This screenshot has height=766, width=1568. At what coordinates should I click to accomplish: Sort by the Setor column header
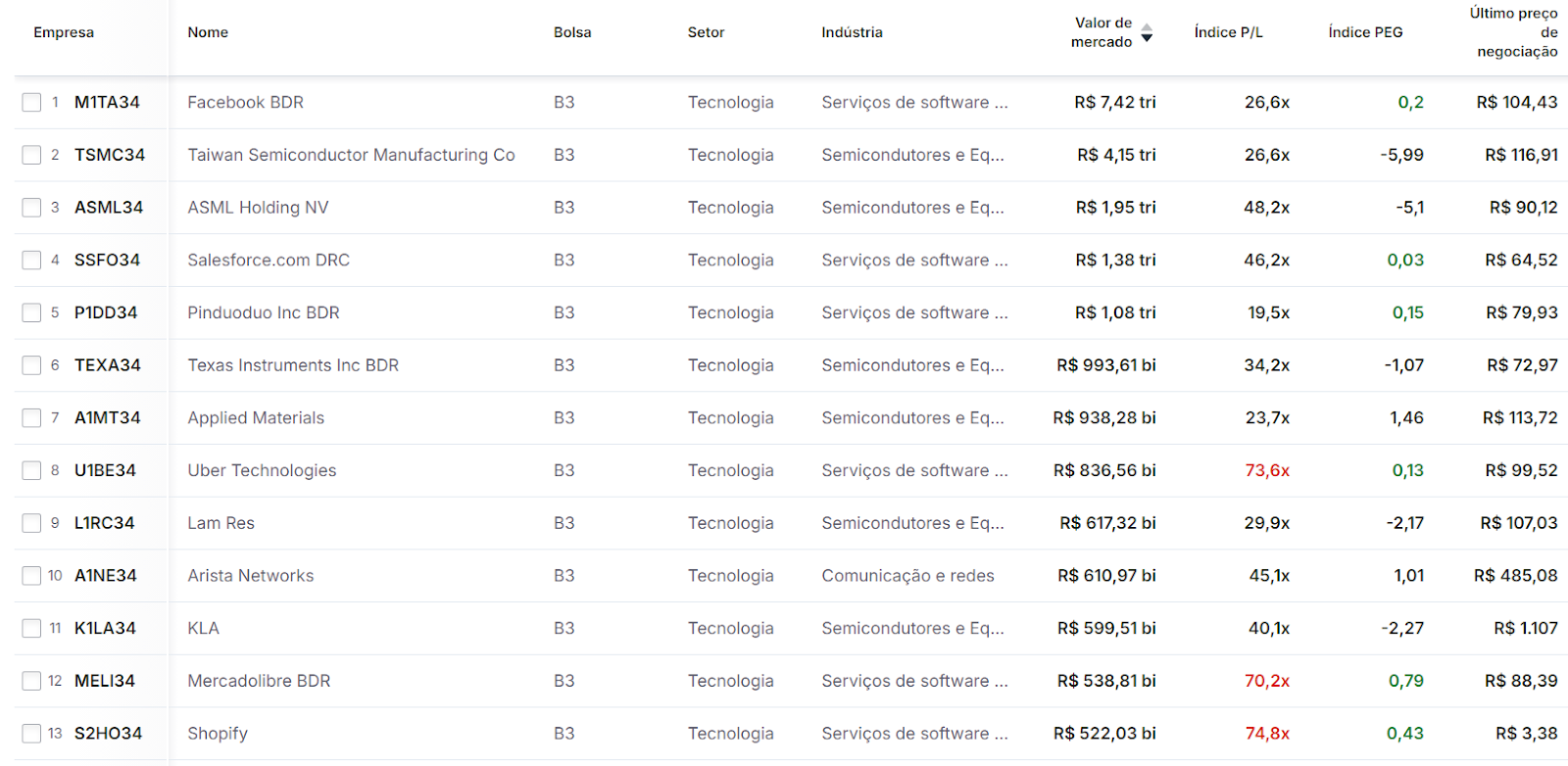706,32
